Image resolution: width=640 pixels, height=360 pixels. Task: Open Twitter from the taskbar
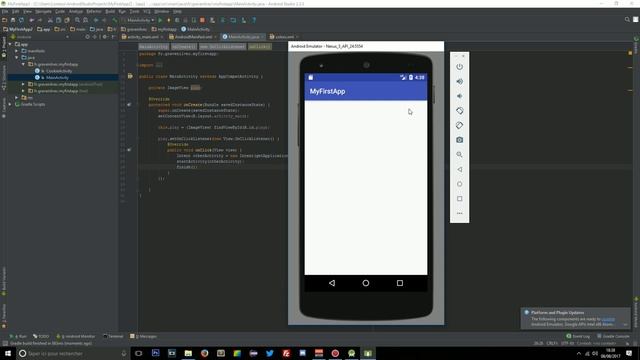point(270,353)
